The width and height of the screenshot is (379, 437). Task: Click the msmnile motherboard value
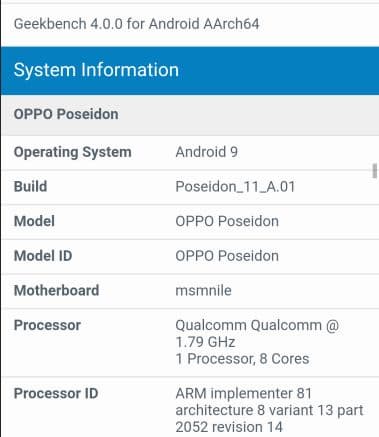click(x=203, y=291)
